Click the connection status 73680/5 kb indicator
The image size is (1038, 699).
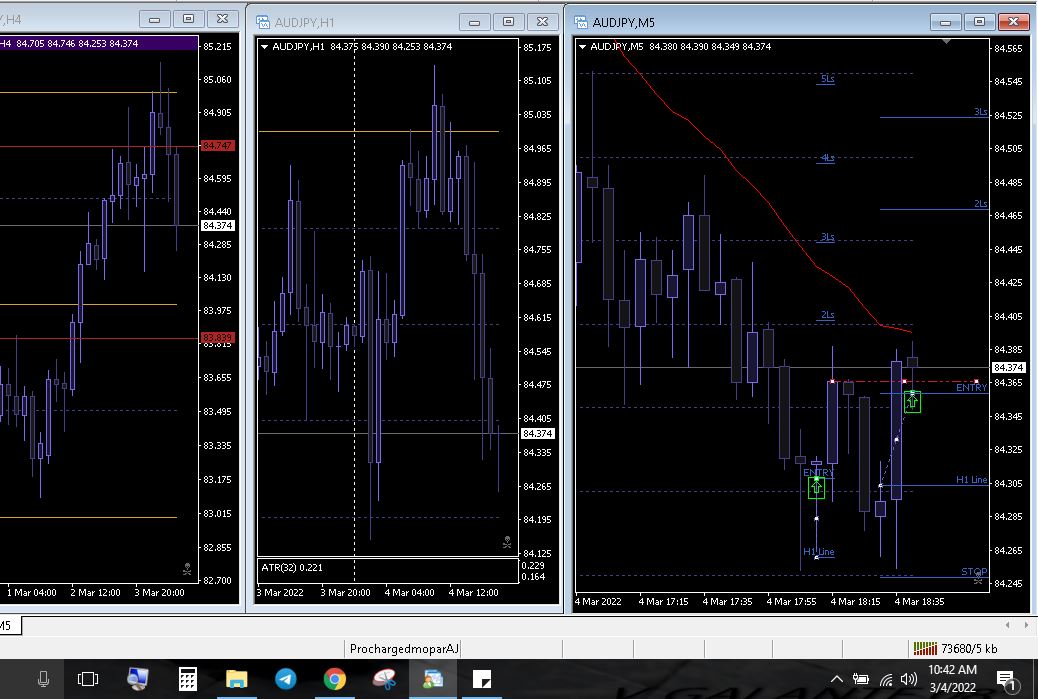coord(955,649)
